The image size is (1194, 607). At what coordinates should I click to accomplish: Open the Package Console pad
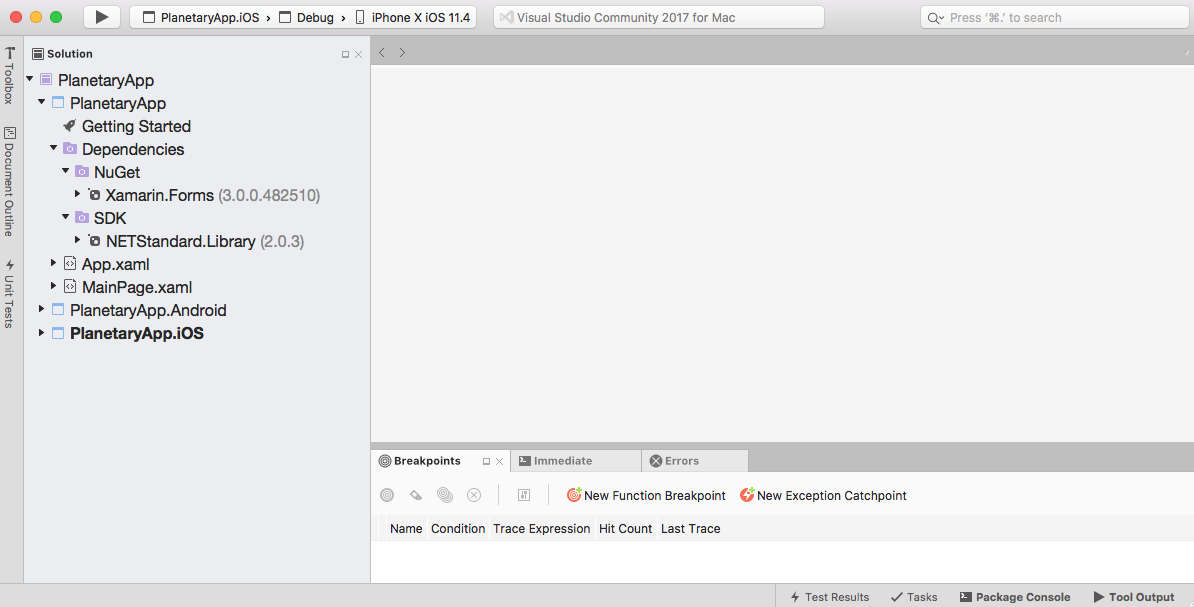click(x=1014, y=597)
